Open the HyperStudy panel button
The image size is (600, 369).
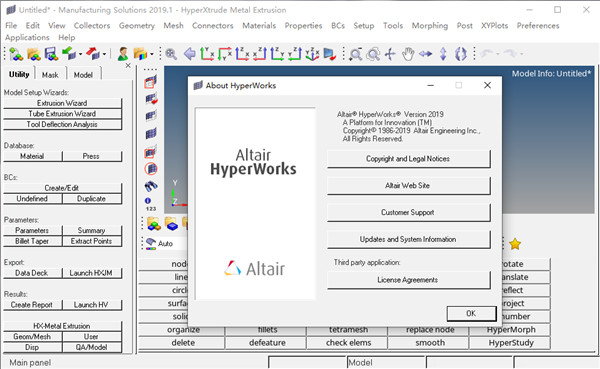(511, 343)
